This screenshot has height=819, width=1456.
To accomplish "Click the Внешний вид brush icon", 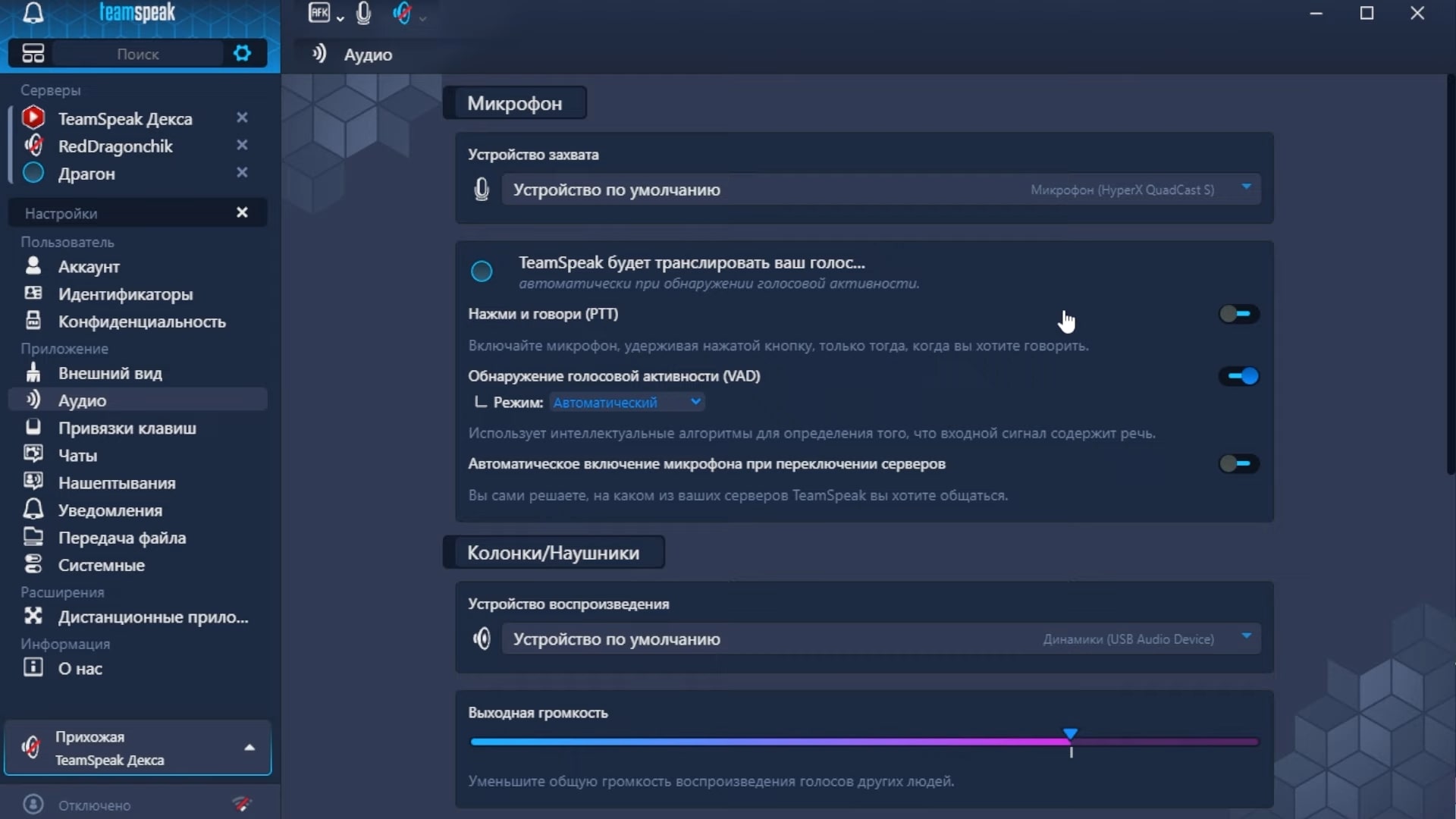I will [33, 372].
